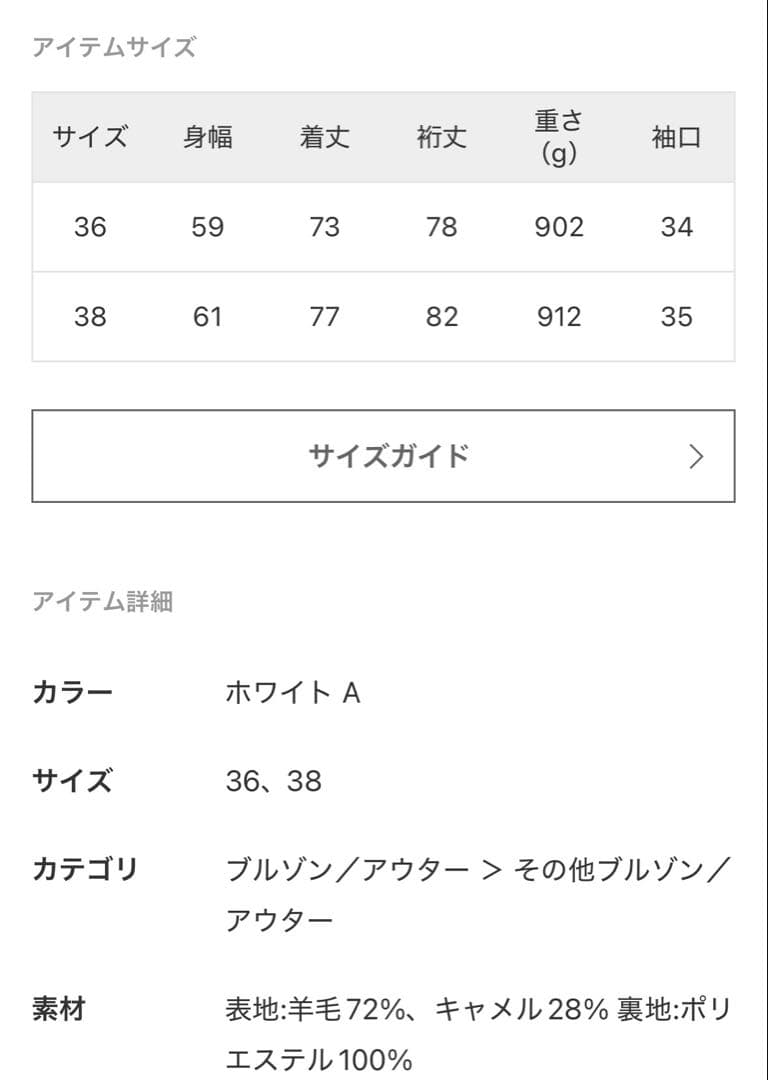Image resolution: width=768 pixels, height=1080 pixels.
Task: Select the 重さ(g) column header
Action: tap(556, 139)
